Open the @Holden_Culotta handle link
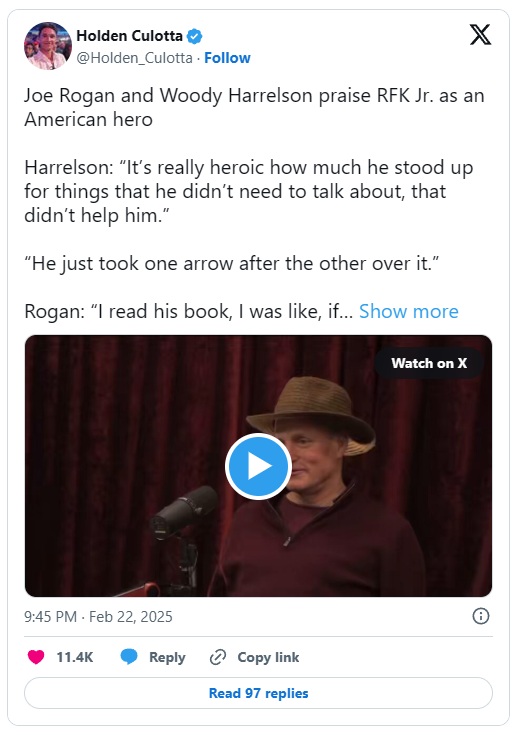This screenshot has width=517, height=735. [x=135, y=58]
